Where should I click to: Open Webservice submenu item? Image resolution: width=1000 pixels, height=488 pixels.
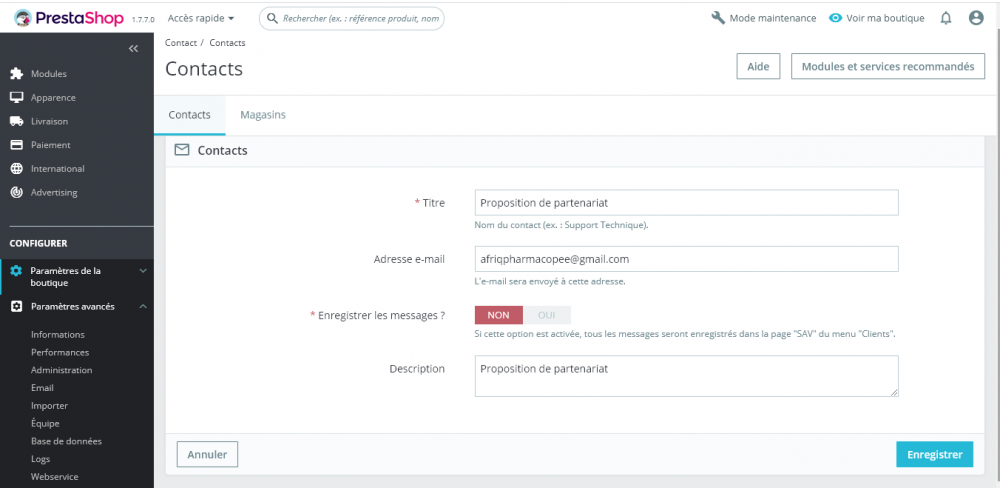tap(55, 477)
